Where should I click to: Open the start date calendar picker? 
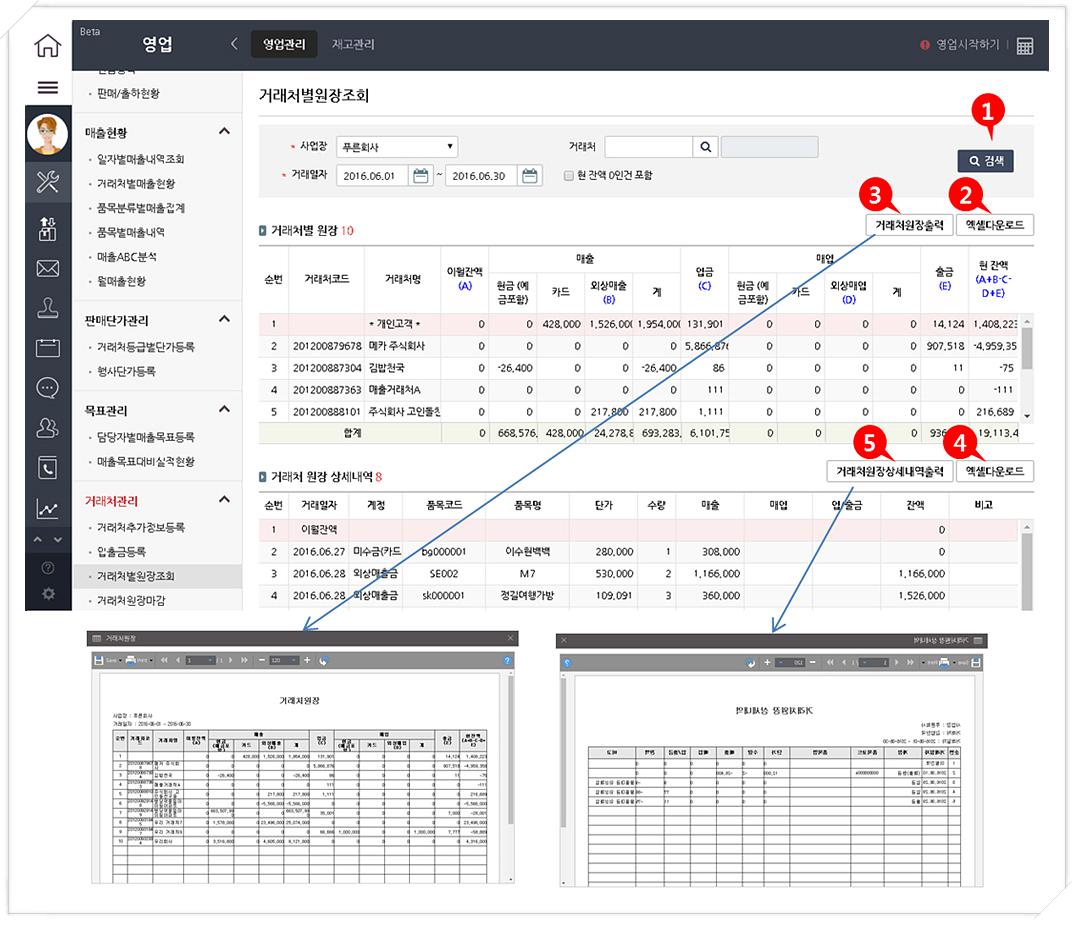421,176
